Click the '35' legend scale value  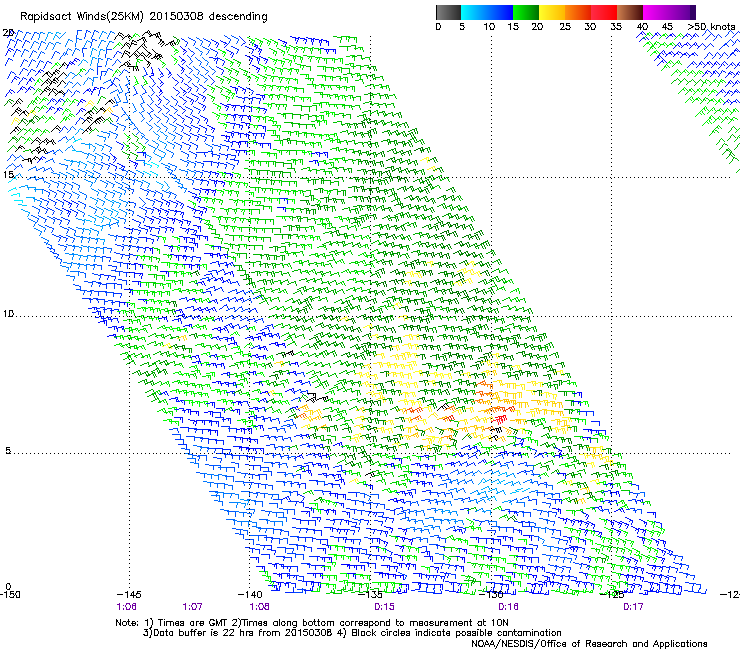pyautogui.click(x=616, y=27)
